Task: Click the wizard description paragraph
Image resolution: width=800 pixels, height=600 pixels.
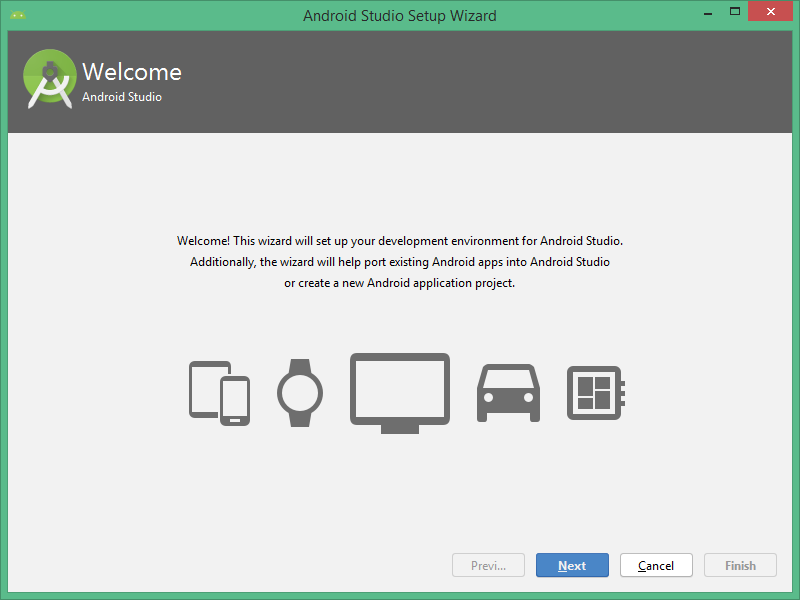Action: (399, 261)
